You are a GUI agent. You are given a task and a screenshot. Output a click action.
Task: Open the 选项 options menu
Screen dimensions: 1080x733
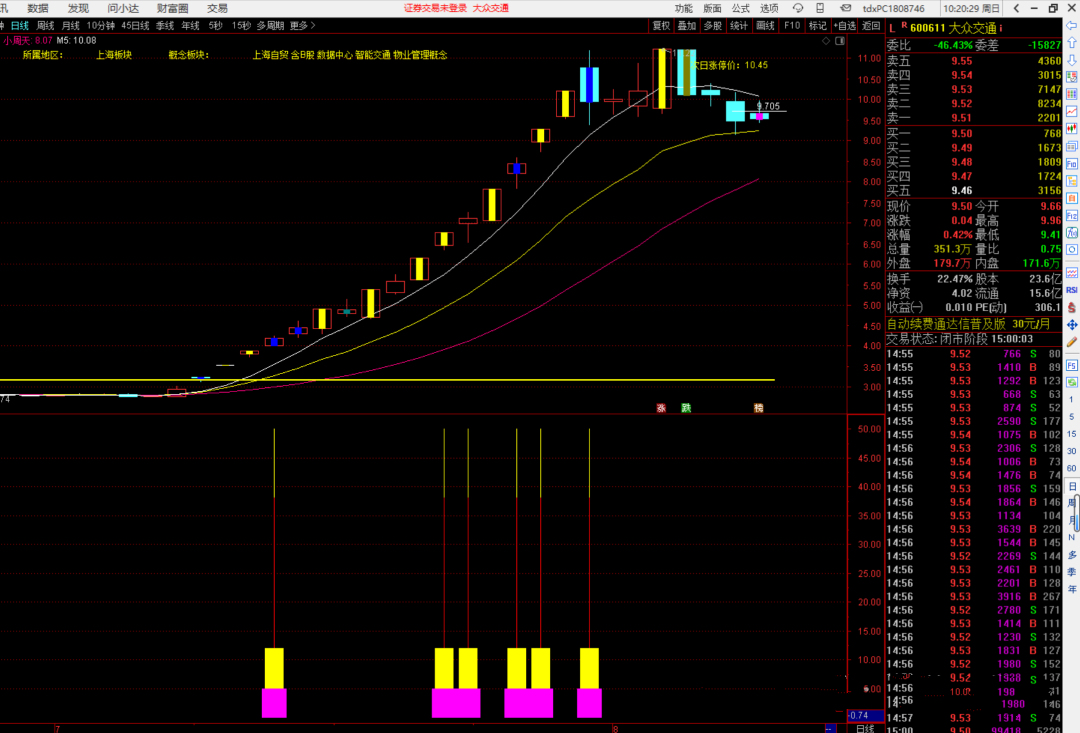click(x=769, y=8)
